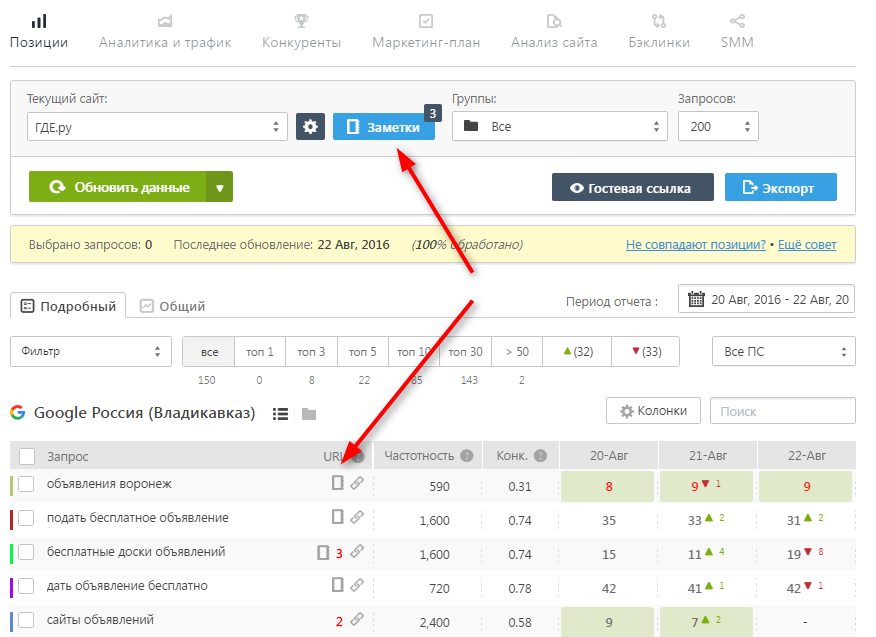
Task: Click the 20-Авг column header
Action: click(609, 455)
